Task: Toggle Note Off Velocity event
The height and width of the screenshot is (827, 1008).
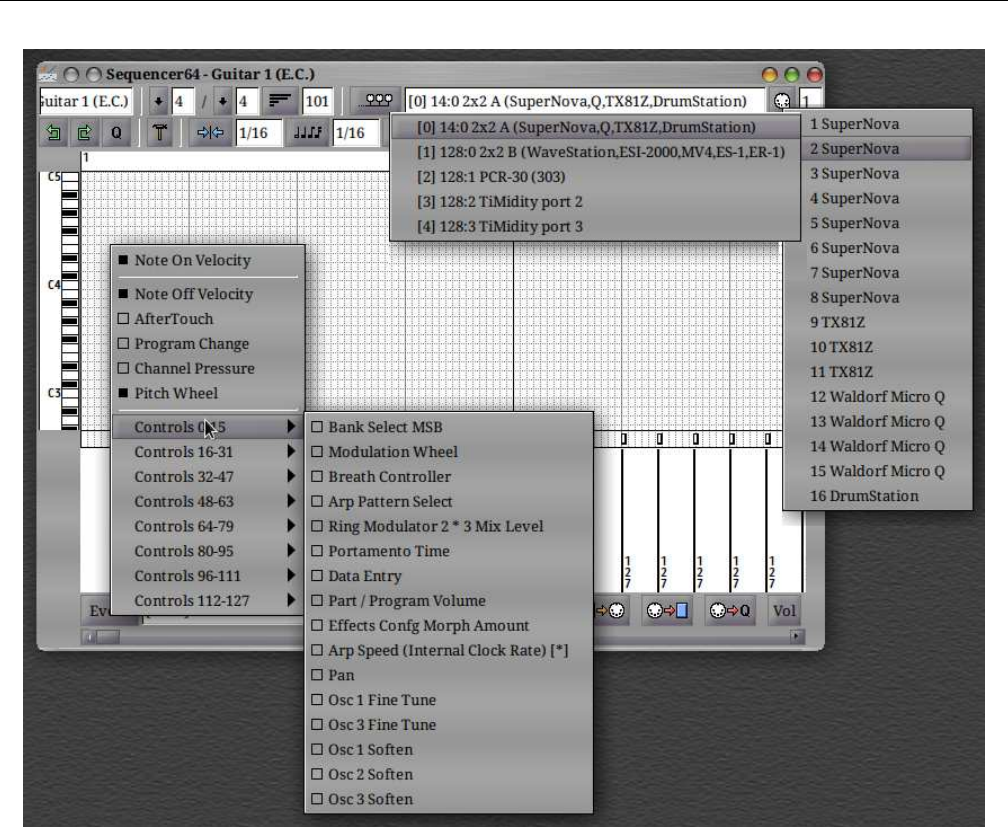Action: click(208, 294)
